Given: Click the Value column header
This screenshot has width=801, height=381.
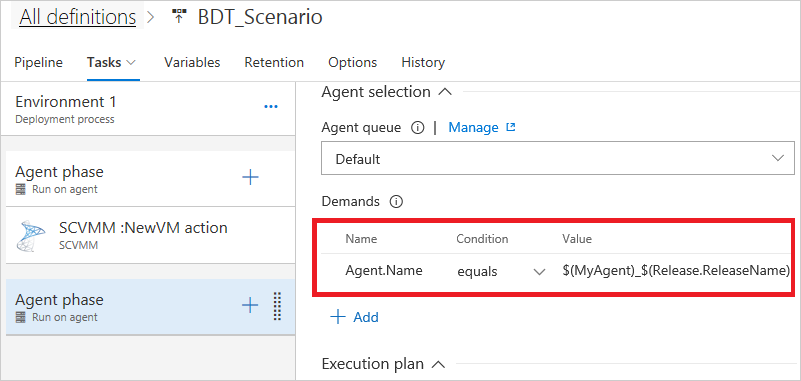Looking at the screenshot, I should (x=577, y=239).
